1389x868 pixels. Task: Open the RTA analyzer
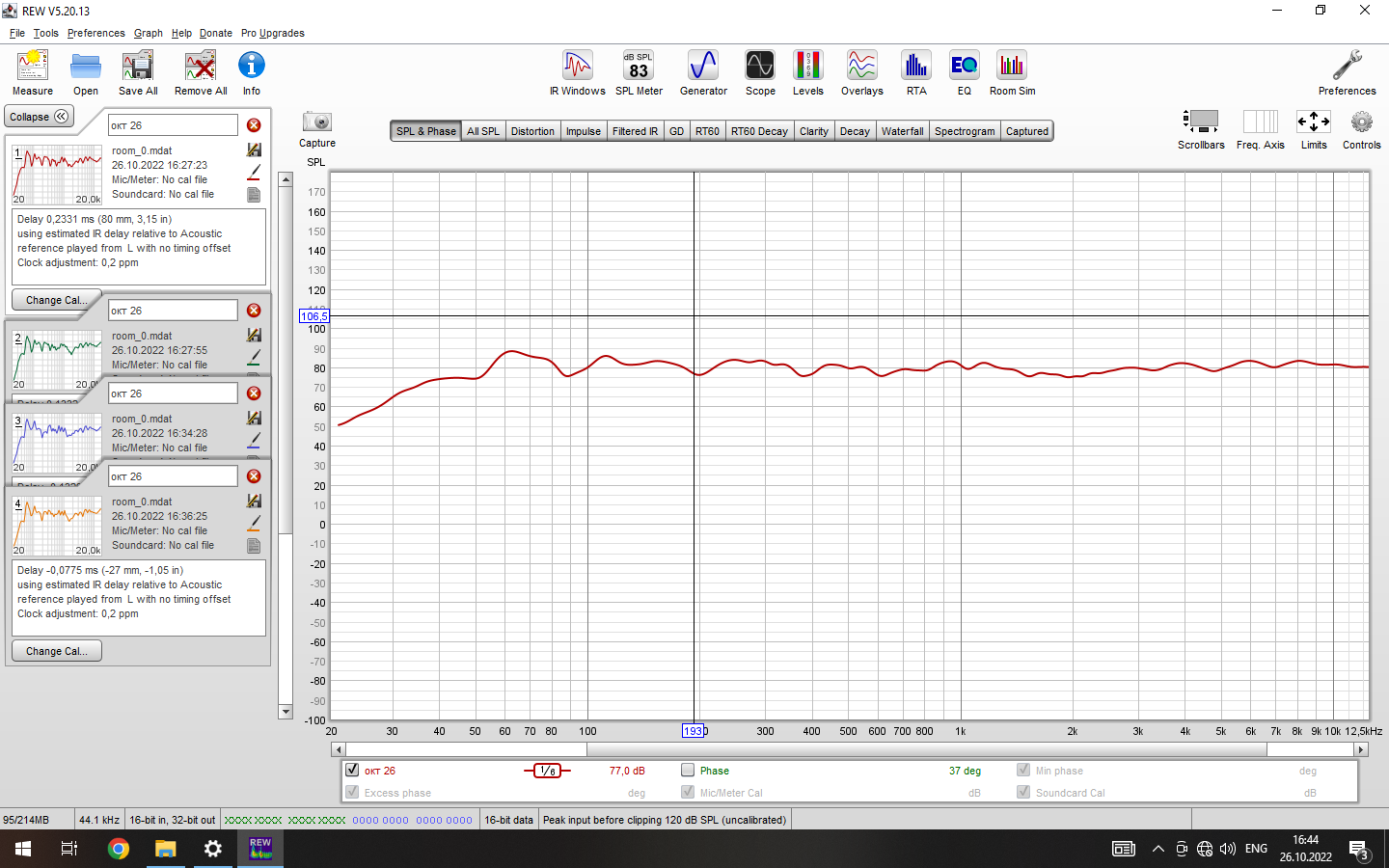(916, 73)
